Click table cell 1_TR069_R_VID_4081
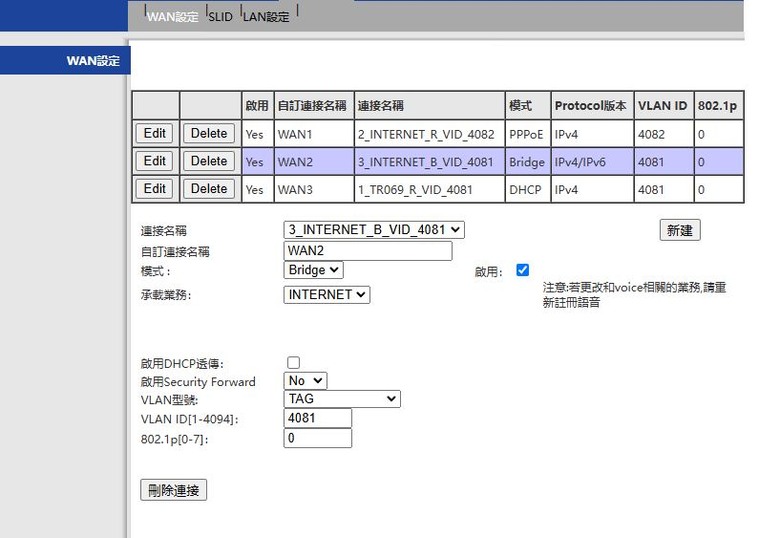The image size is (780, 538). 429,189
